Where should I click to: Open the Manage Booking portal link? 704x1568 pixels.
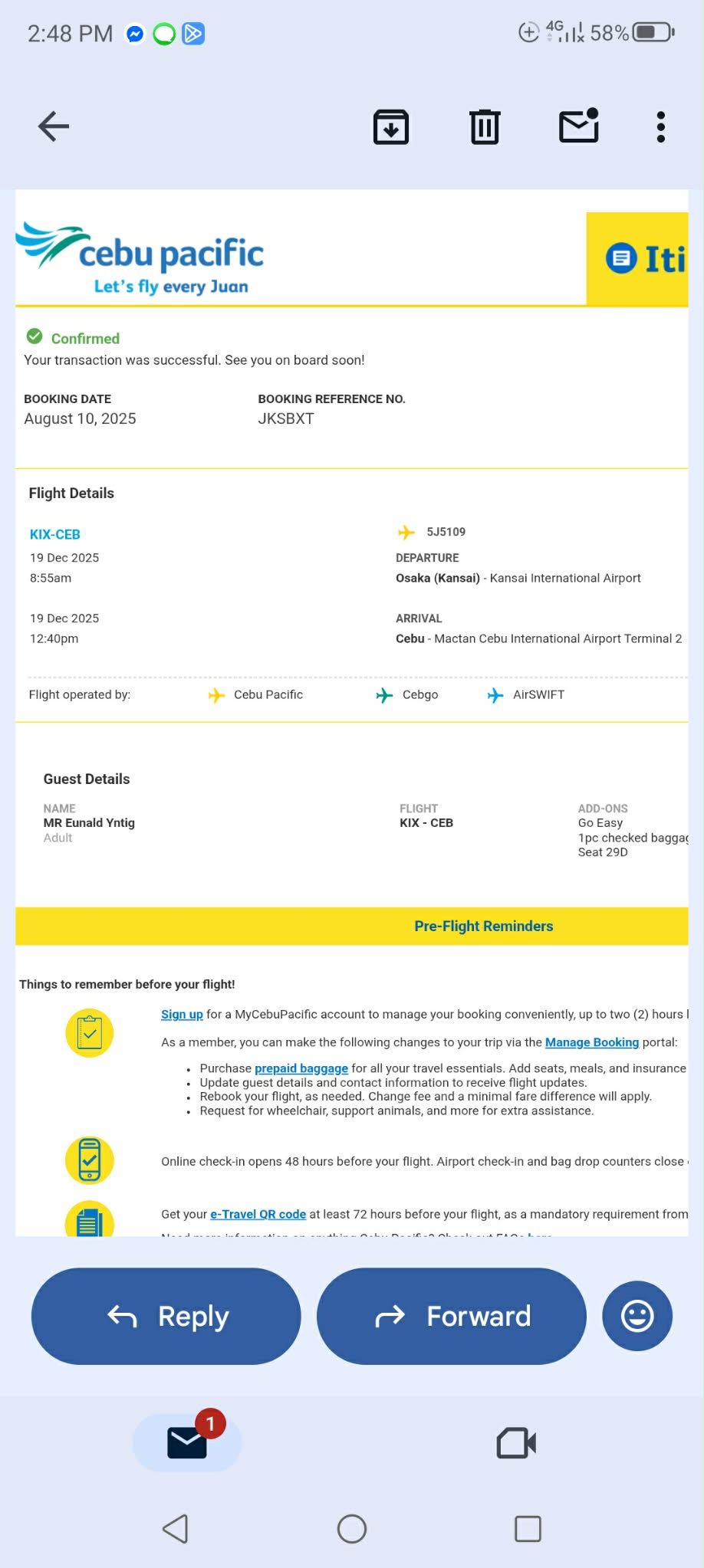(x=591, y=1042)
